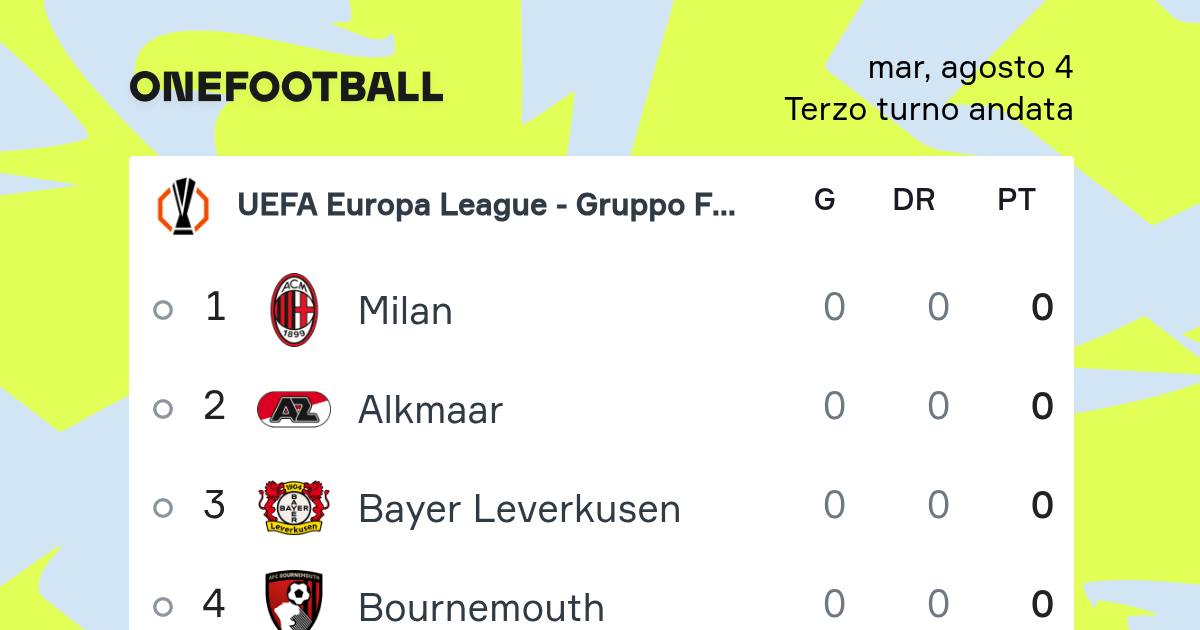Click the status circle beside Bournemouth's rank
1200x630 pixels.
pyautogui.click(x=163, y=606)
